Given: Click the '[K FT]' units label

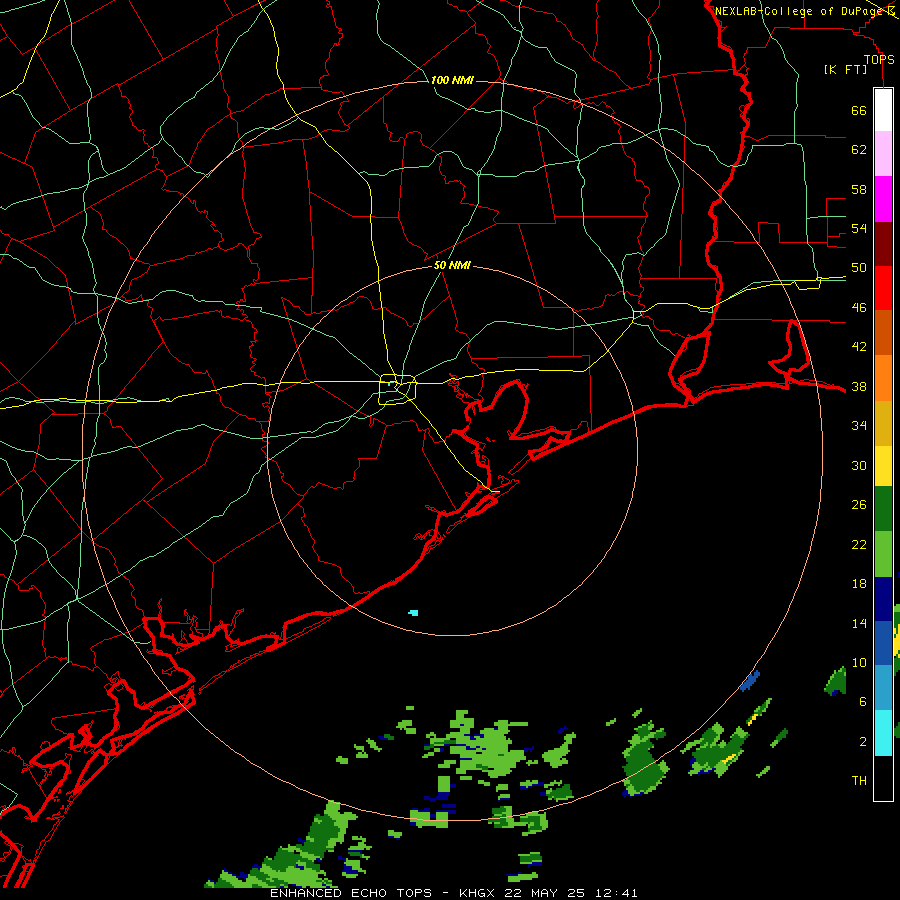Looking at the screenshot, I should [845, 69].
